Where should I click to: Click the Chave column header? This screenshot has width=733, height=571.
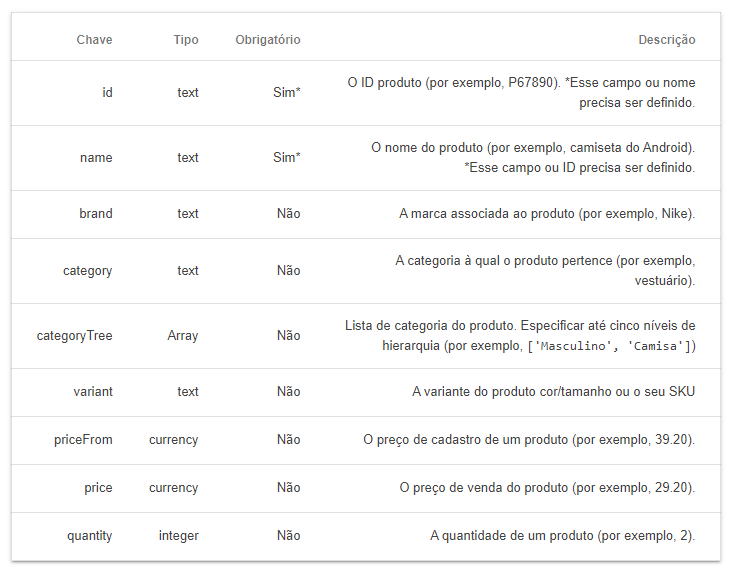pos(94,40)
